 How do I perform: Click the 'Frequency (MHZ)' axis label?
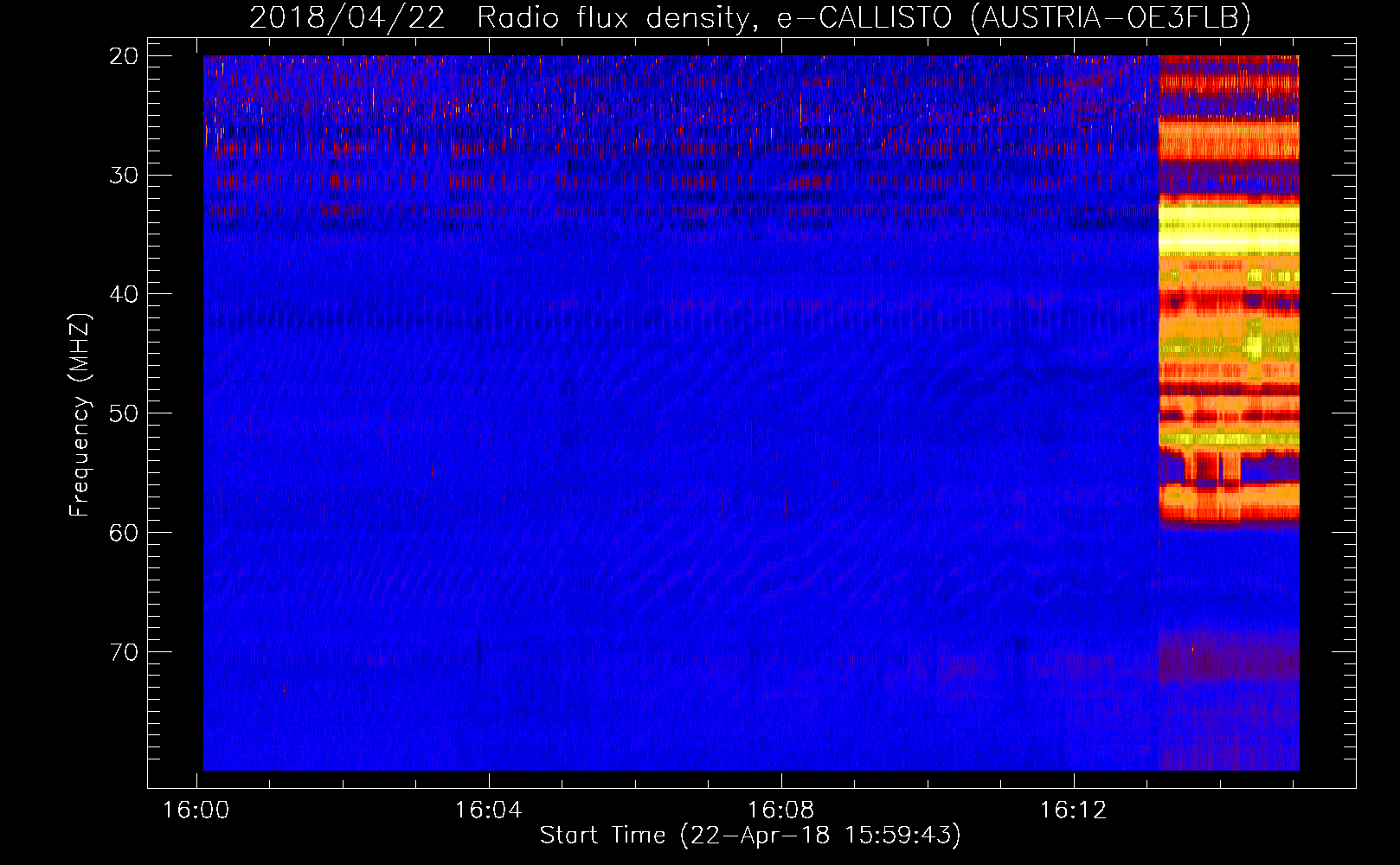(x=80, y=415)
